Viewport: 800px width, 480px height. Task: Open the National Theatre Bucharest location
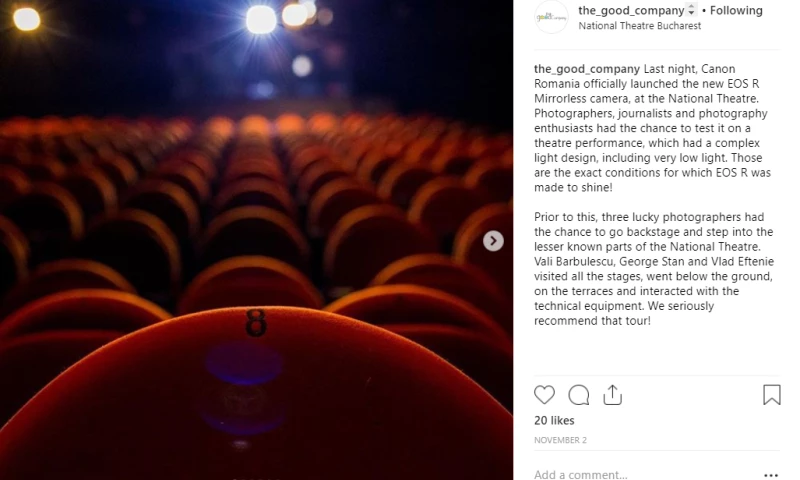tap(640, 26)
